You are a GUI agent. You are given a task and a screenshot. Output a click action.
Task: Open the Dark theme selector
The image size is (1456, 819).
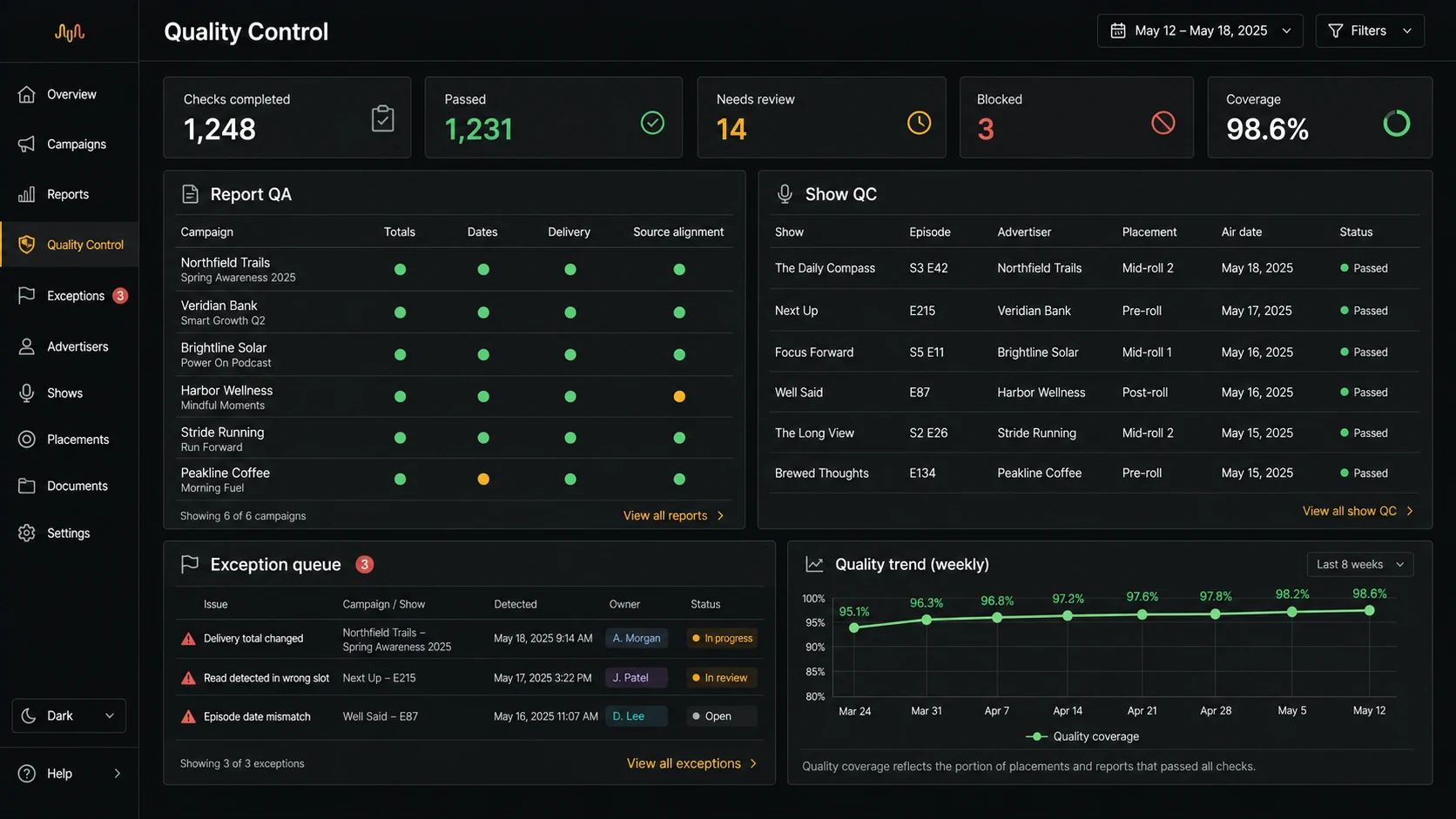(x=69, y=716)
